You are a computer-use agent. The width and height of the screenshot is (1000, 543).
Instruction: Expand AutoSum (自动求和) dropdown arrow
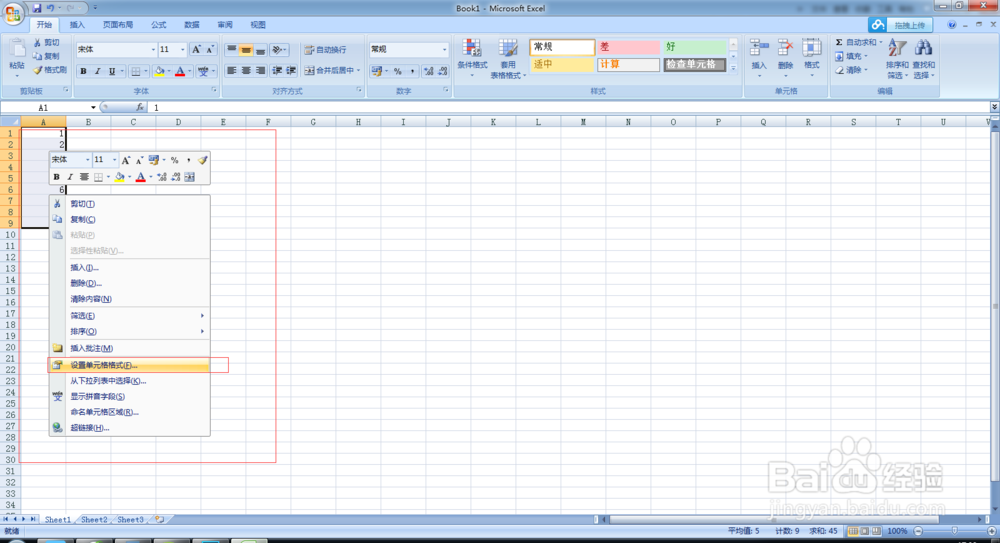[x=881, y=42]
